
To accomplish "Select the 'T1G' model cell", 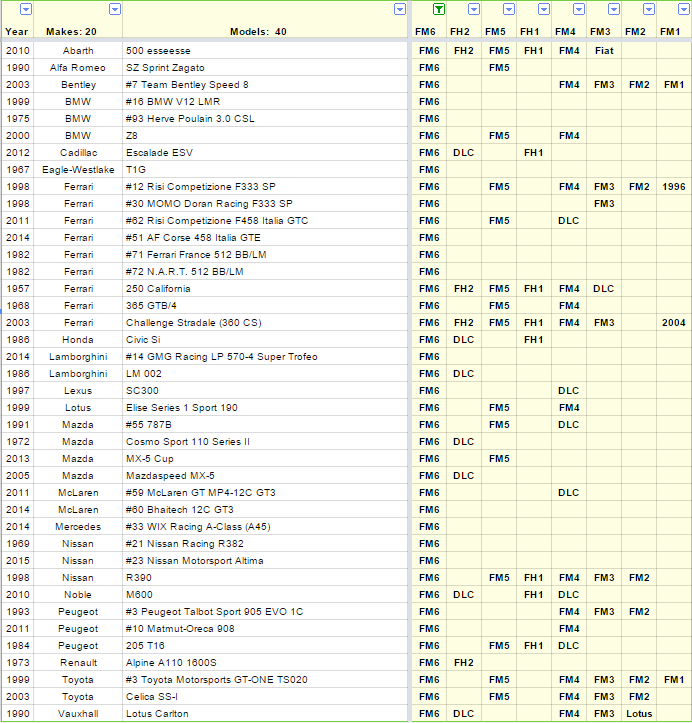I will click(x=265, y=170).
